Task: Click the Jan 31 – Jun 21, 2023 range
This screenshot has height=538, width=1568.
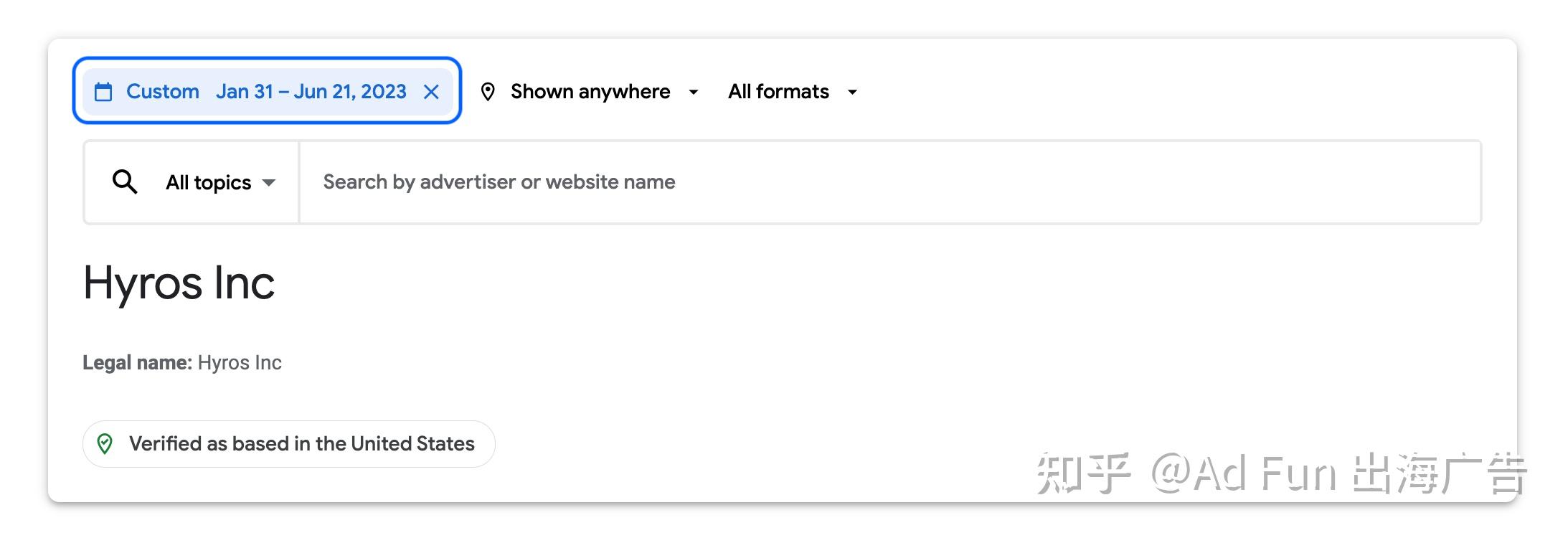Action: click(311, 92)
